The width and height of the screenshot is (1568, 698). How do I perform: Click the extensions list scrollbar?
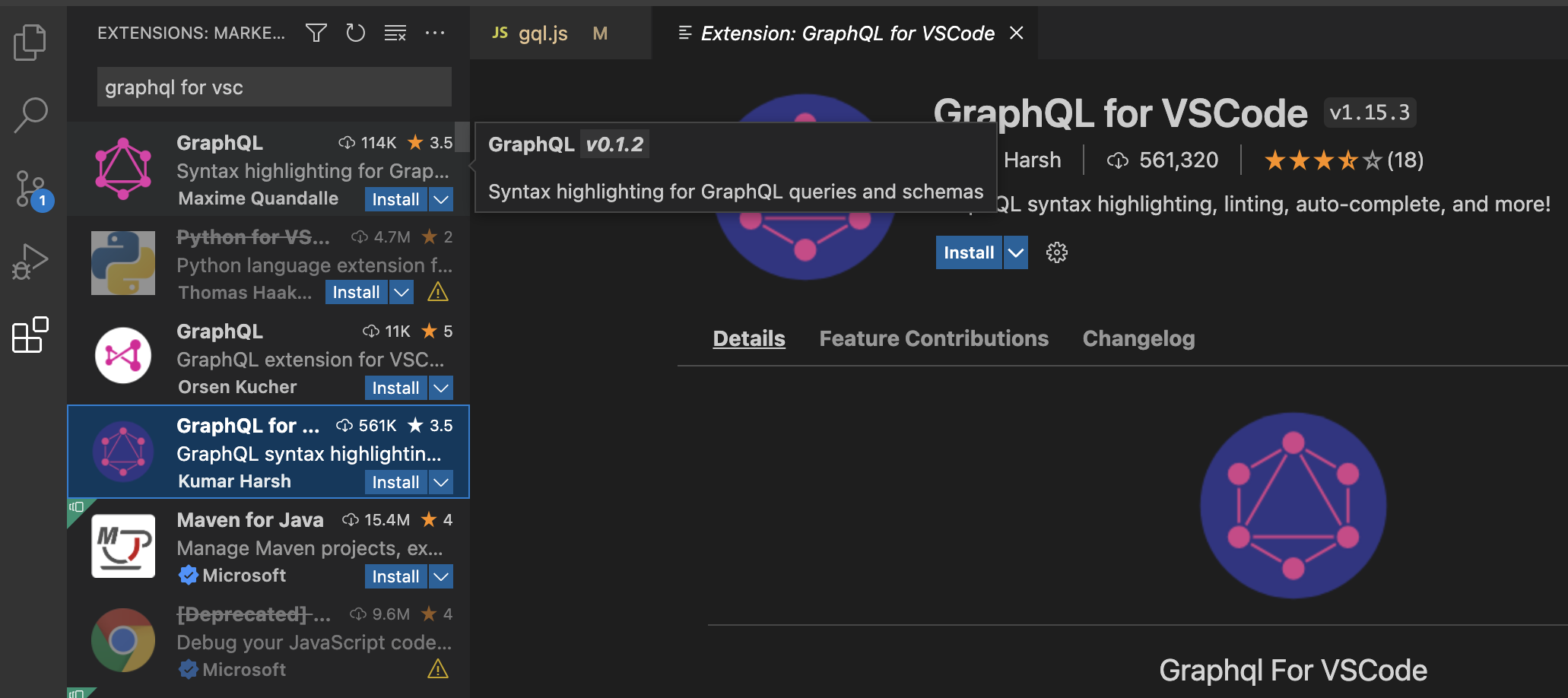pos(462,137)
